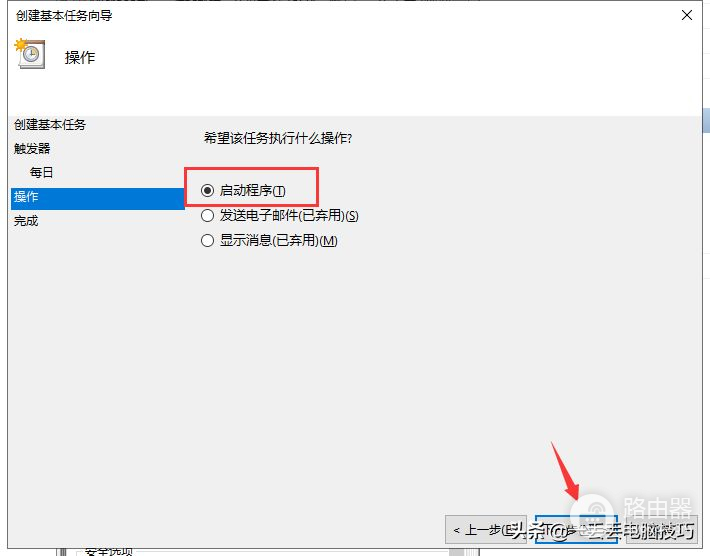Click the 上一步 back button
710x556 pixels.
486,529
